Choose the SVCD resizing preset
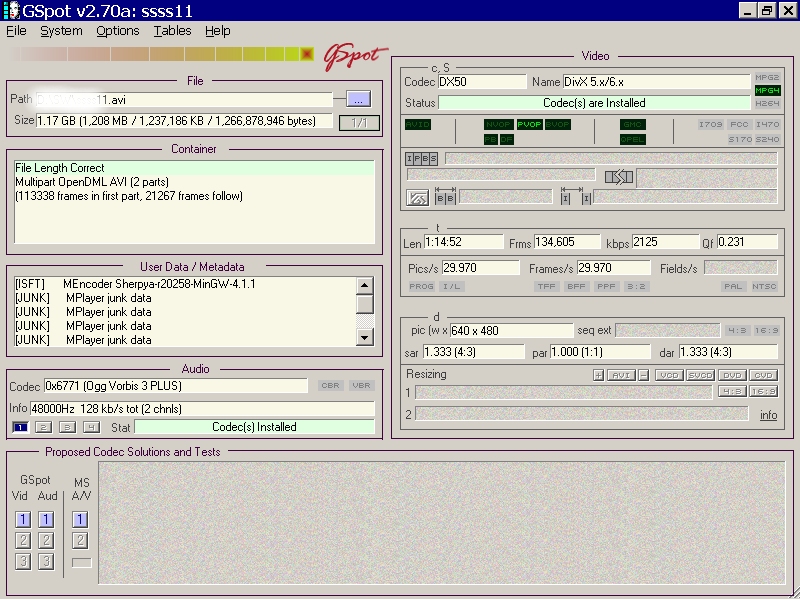 [x=700, y=376]
